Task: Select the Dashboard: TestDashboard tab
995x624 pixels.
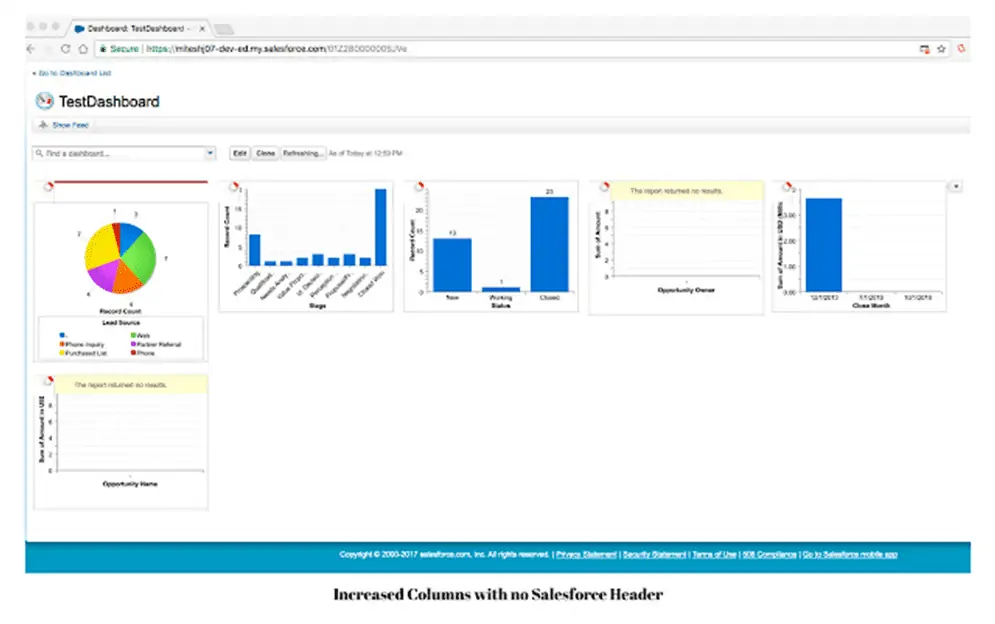Action: [138, 29]
